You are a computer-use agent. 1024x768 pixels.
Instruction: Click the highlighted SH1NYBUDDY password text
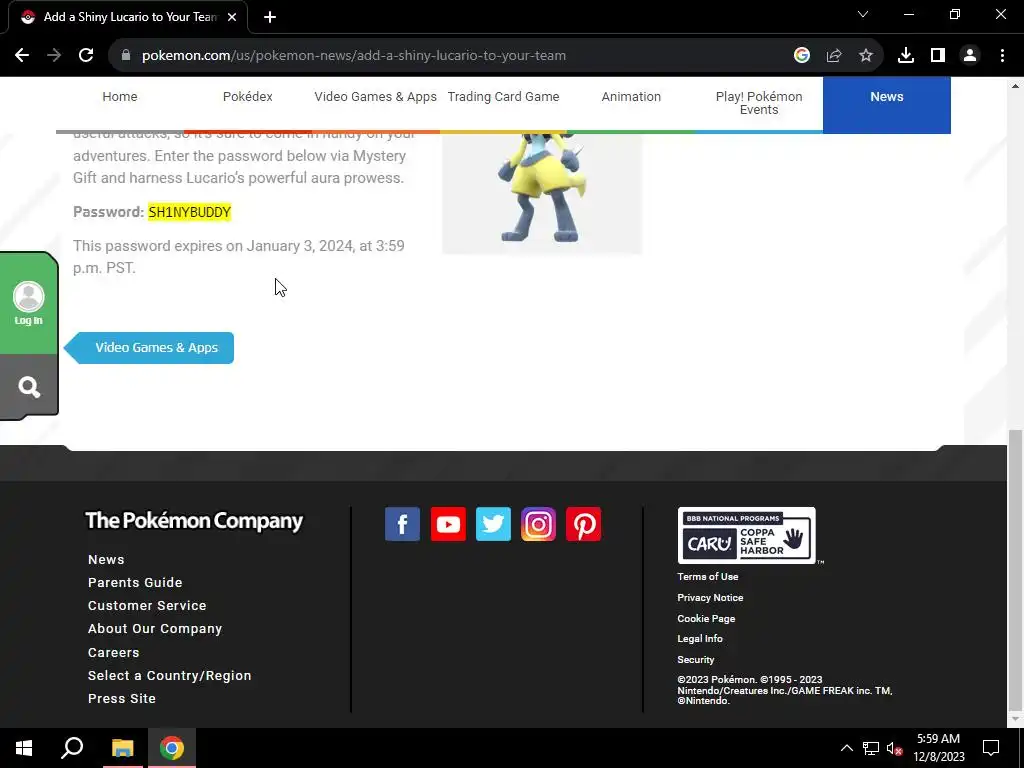189,212
